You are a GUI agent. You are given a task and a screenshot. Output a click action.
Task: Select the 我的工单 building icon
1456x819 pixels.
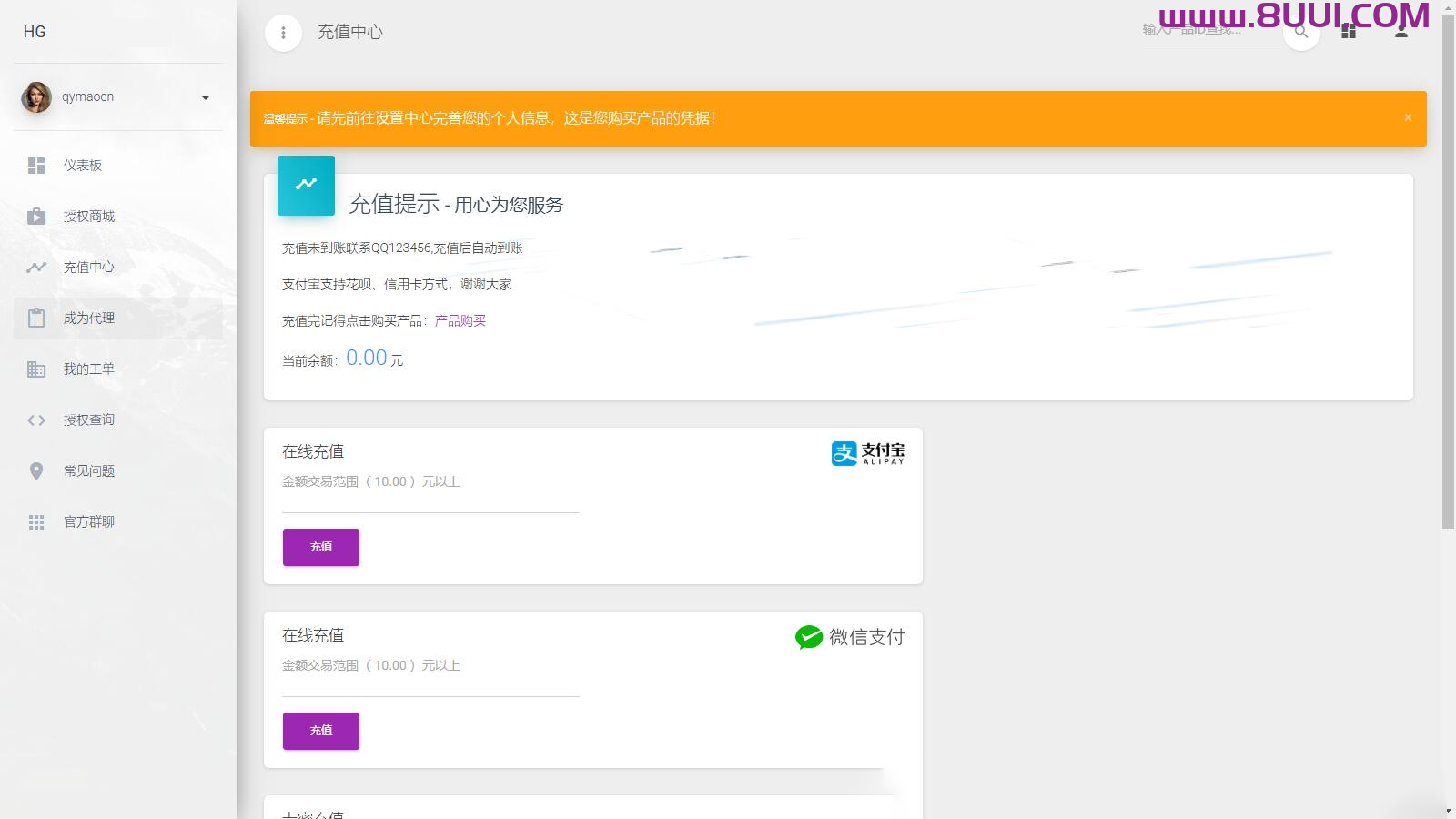(36, 369)
